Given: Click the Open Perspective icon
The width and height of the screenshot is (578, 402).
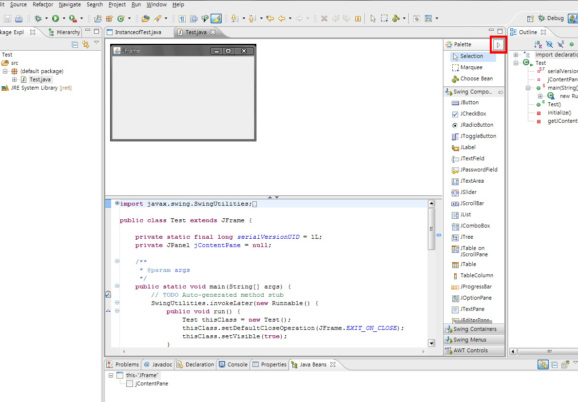Looking at the screenshot, I should (530, 18).
